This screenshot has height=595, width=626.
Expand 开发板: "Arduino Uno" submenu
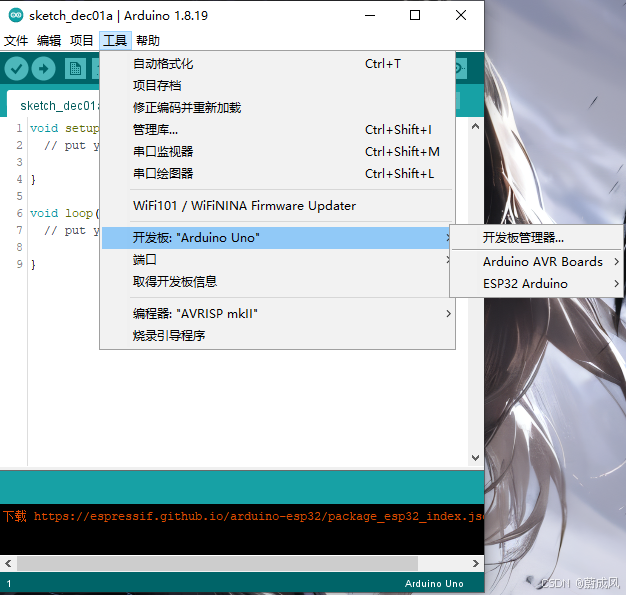(x=276, y=238)
